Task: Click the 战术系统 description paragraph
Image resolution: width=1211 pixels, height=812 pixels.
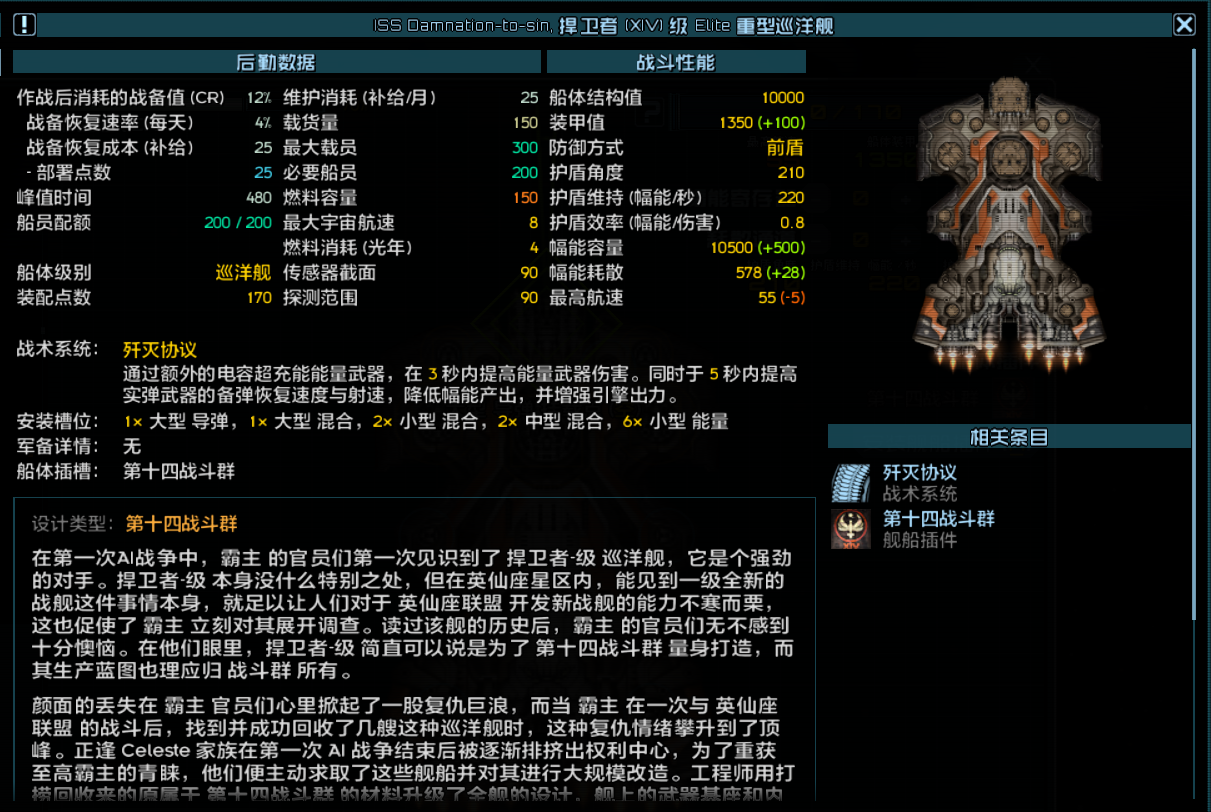Action: pyautogui.click(x=461, y=385)
